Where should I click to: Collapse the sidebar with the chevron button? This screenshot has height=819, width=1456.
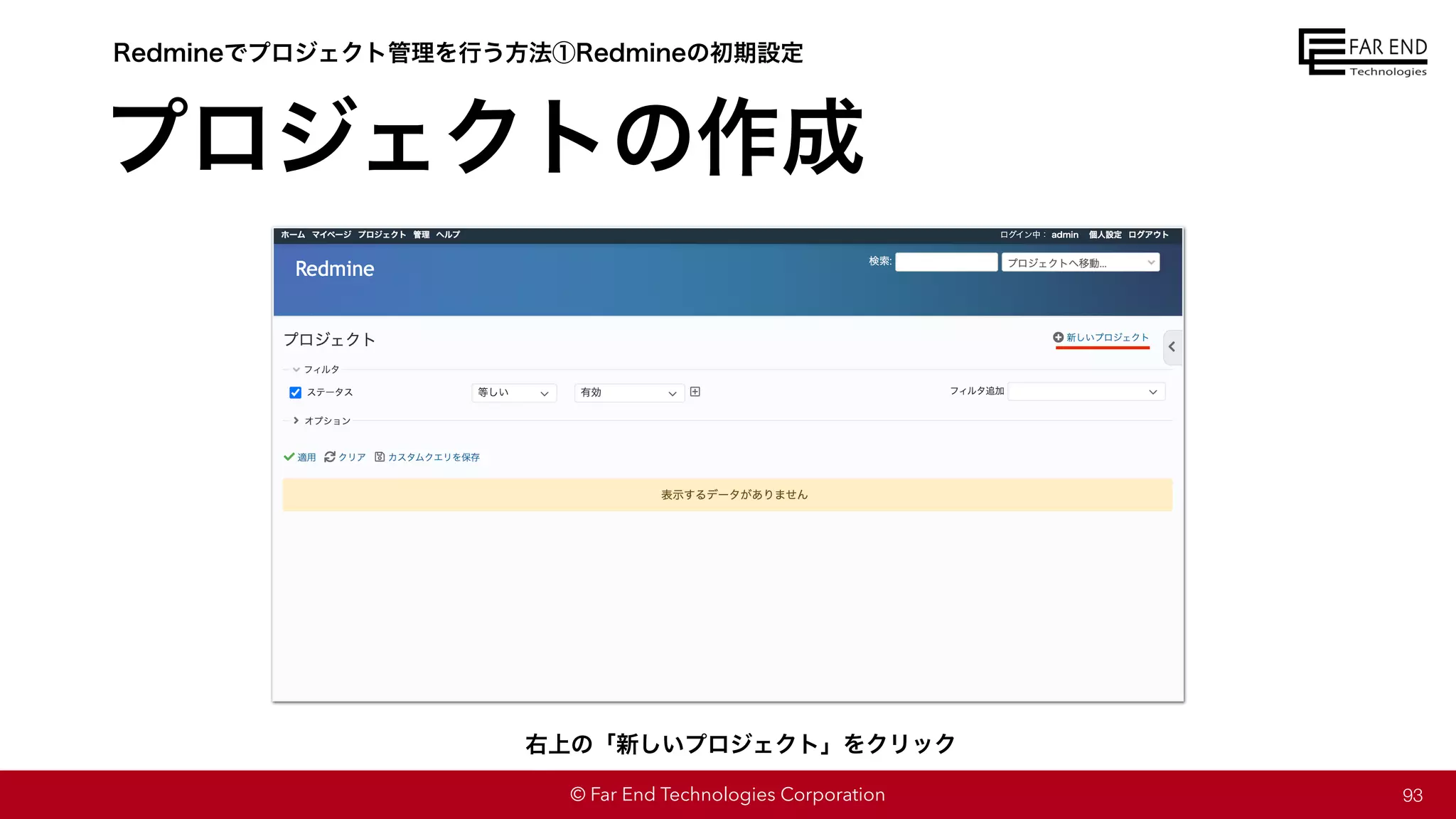coord(1172,347)
